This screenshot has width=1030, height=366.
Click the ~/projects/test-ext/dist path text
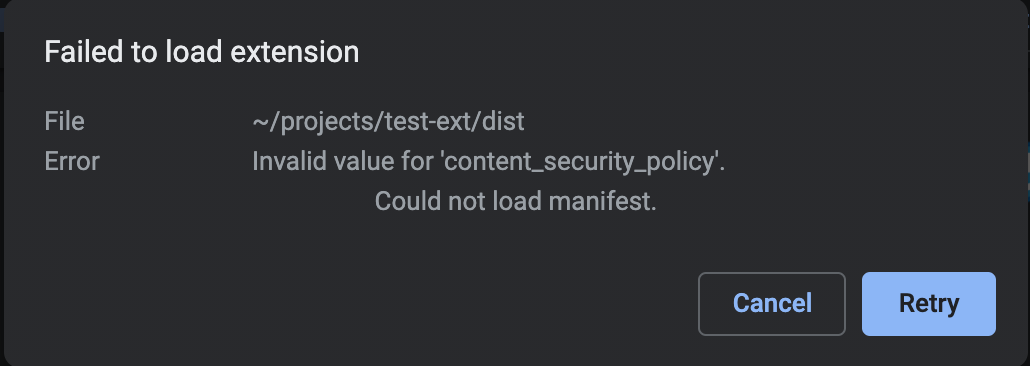pyautogui.click(x=388, y=122)
